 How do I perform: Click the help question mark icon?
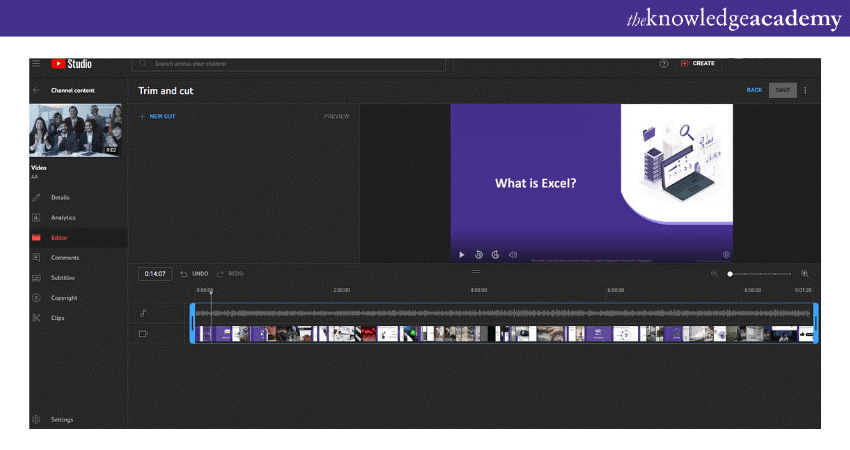coord(664,63)
